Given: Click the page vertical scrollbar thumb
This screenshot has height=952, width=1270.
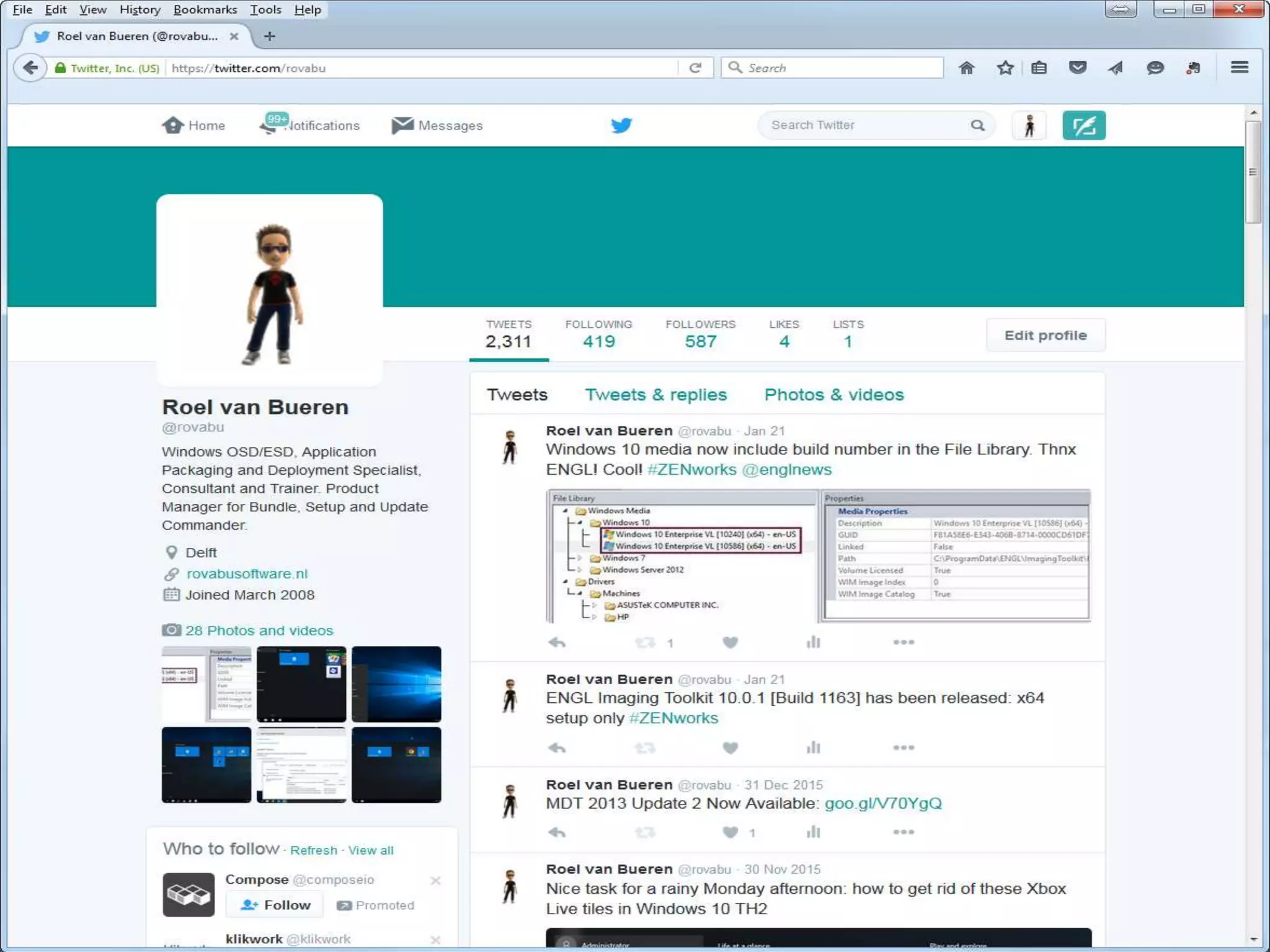Looking at the screenshot, I should tap(1253, 172).
